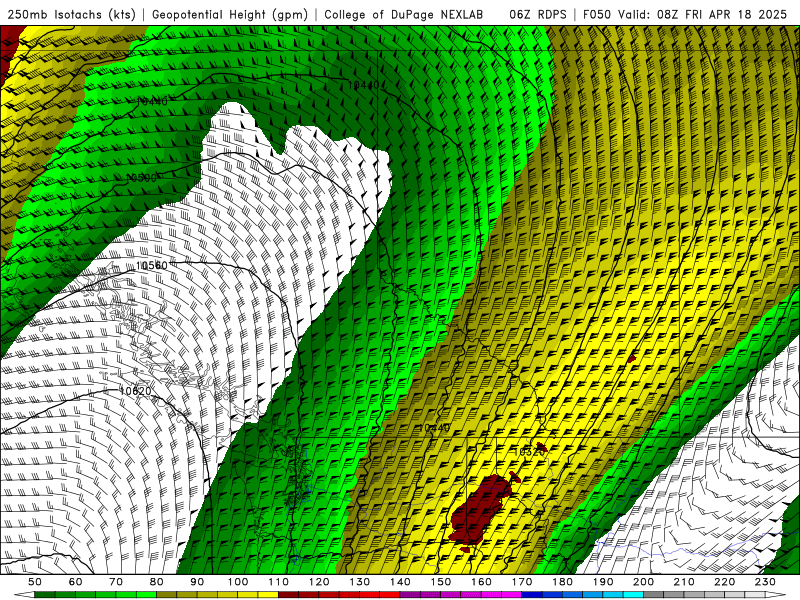Screen dimensions: 800x600
Task: Click the 10560 height contour label
Action: [x=152, y=265]
